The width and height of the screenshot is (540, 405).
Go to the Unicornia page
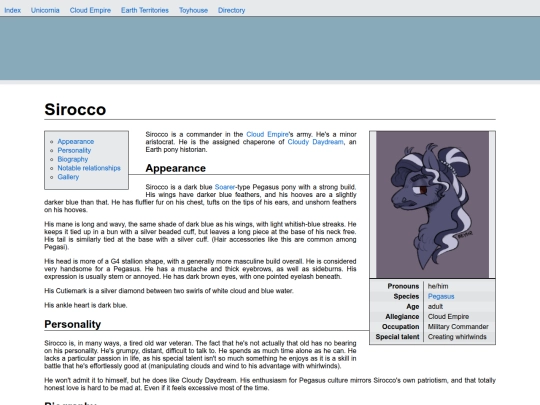tap(45, 10)
